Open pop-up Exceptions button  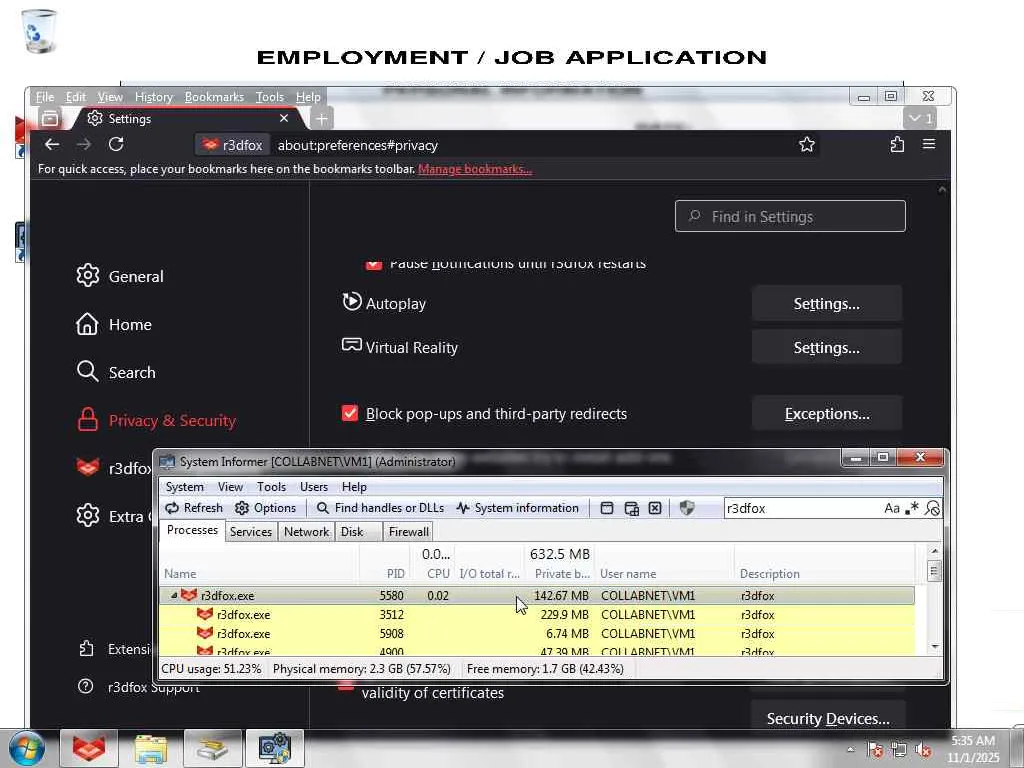pyautogui.click(x=826, y=413)
